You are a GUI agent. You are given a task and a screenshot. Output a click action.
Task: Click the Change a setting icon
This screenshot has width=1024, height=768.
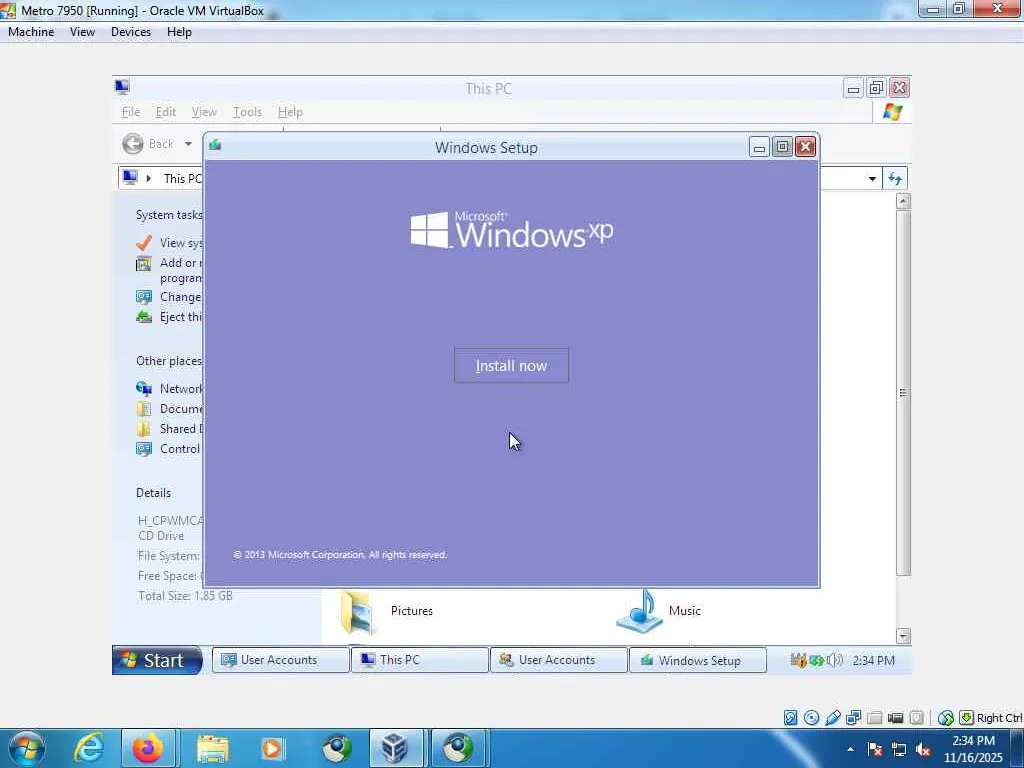point(144,297)
